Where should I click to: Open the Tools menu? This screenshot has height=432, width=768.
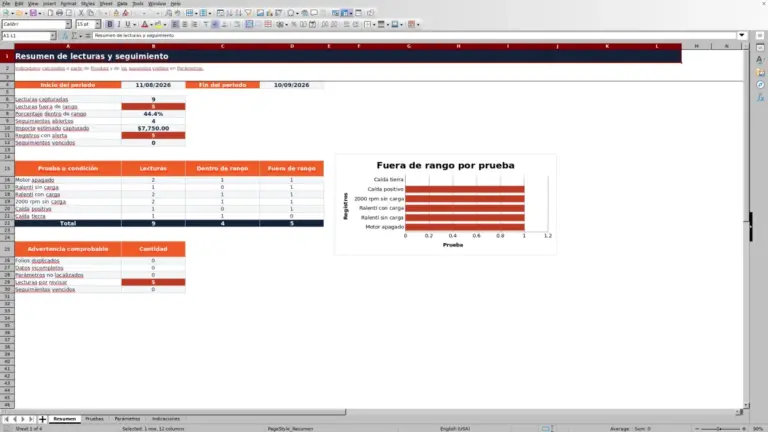tap(138, 3)
